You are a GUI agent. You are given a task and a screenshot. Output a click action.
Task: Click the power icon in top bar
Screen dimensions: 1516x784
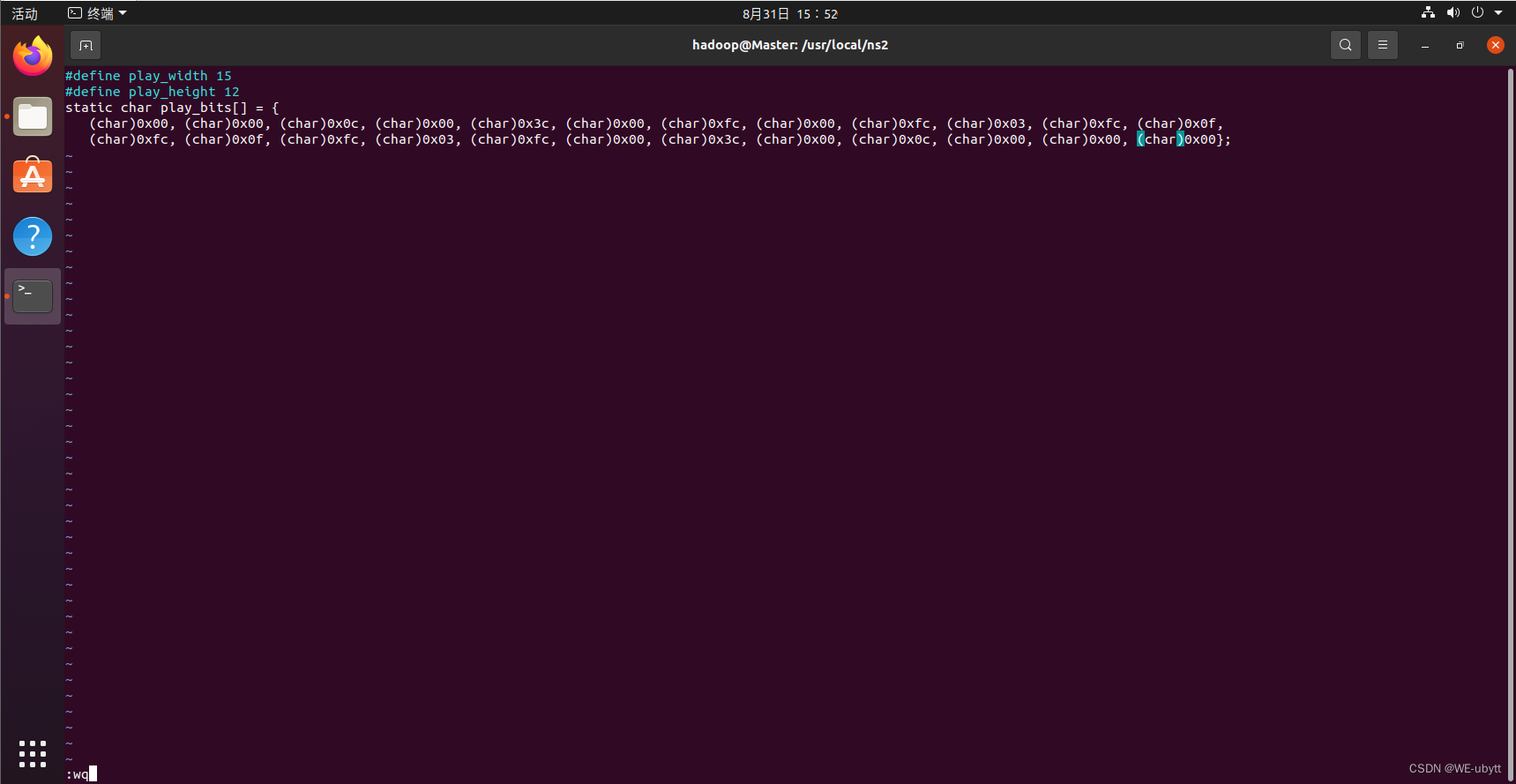(1478, 13)
